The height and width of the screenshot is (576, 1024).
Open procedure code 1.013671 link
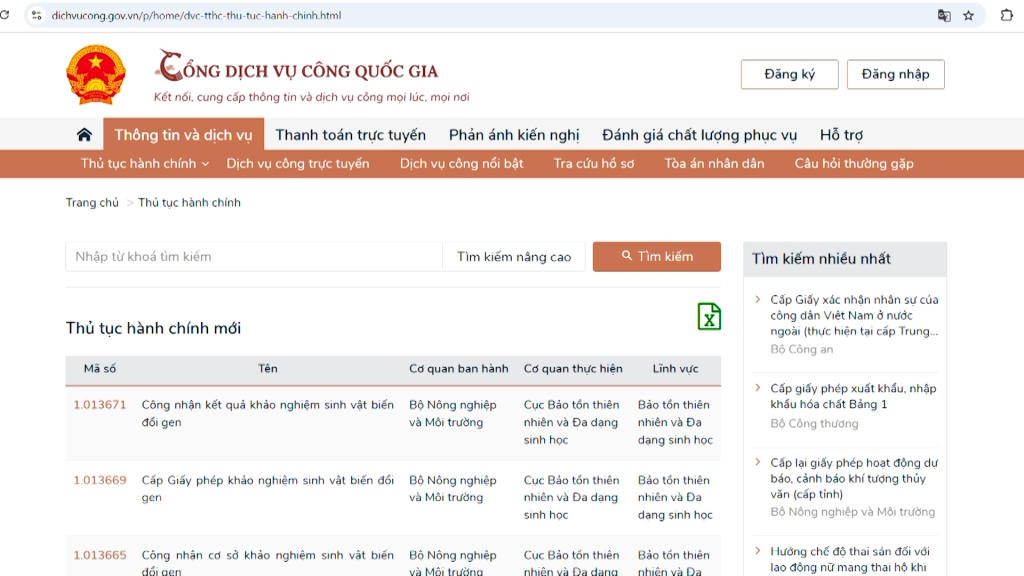100,405
